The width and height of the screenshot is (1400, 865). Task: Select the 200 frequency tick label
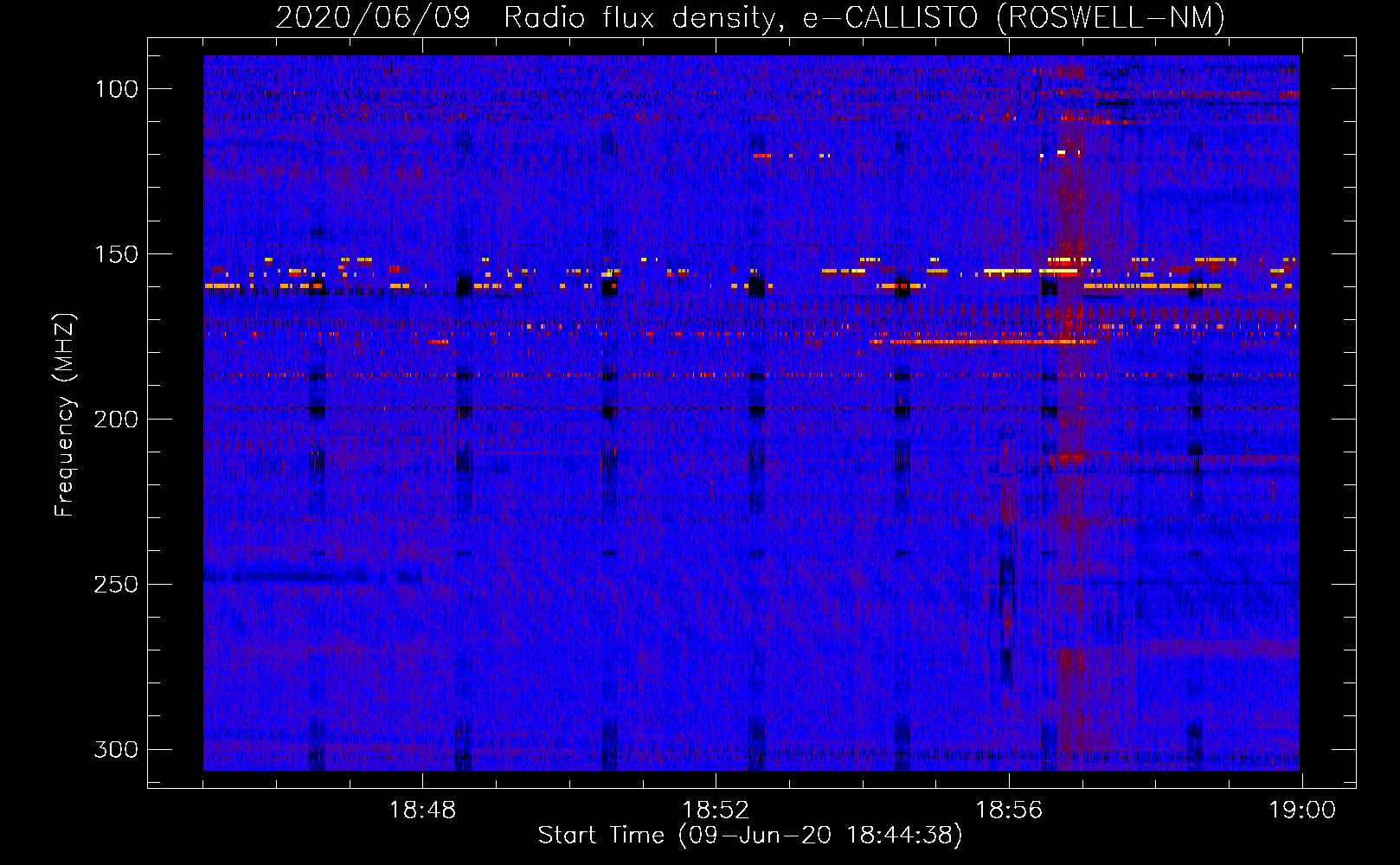[116, 420]
